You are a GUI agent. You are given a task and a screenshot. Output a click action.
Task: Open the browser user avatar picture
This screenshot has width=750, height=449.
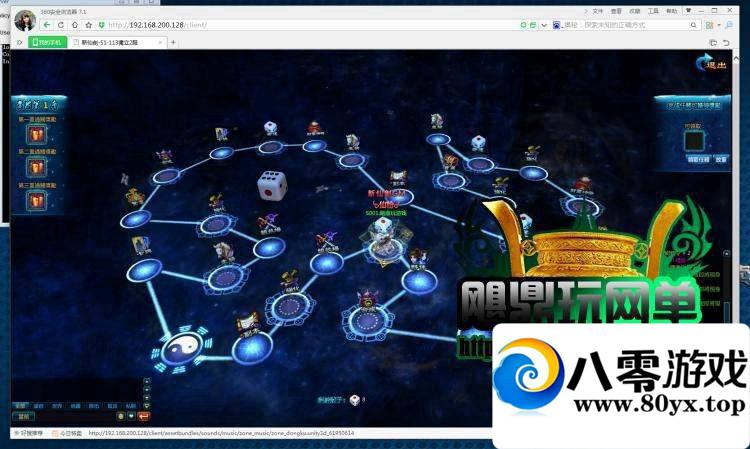coord(25,21)
